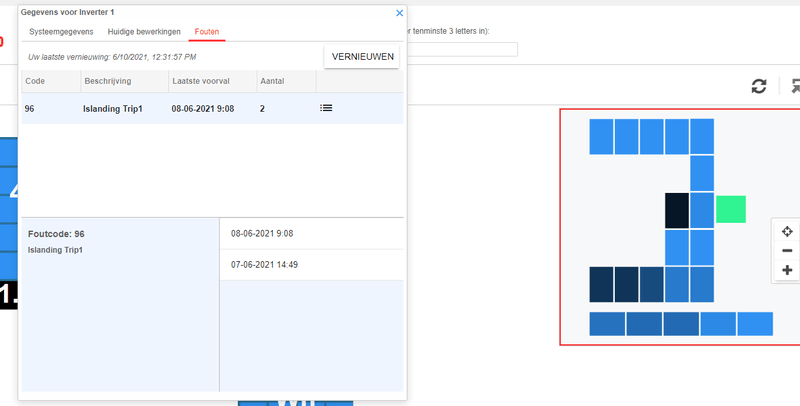Screen dimensions: 800x406
Task: Click the search input field behind the dialog
Action: [x=462, y=49]
